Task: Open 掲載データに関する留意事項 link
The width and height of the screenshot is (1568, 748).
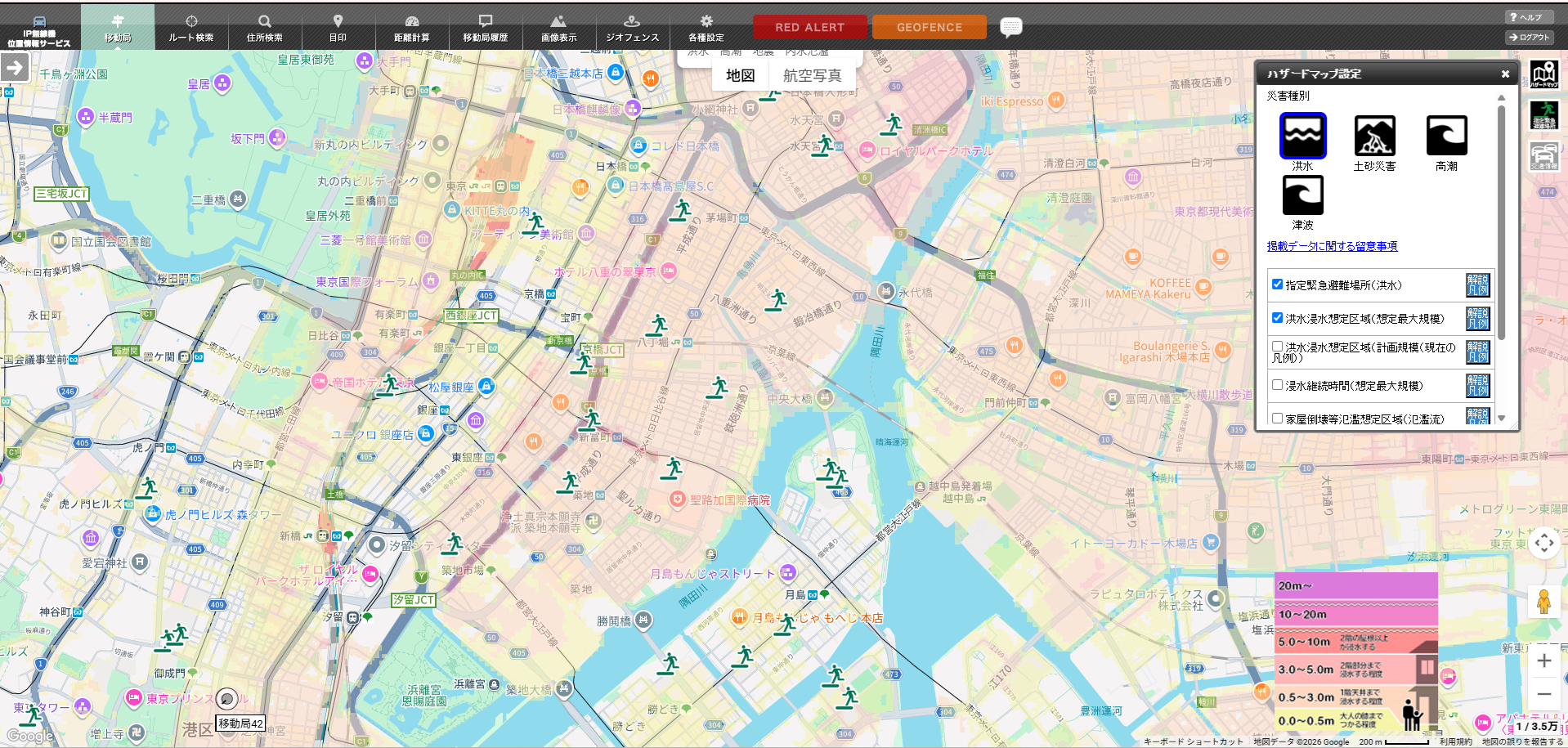Action: pyautogui.click(x=1332, y=246)
